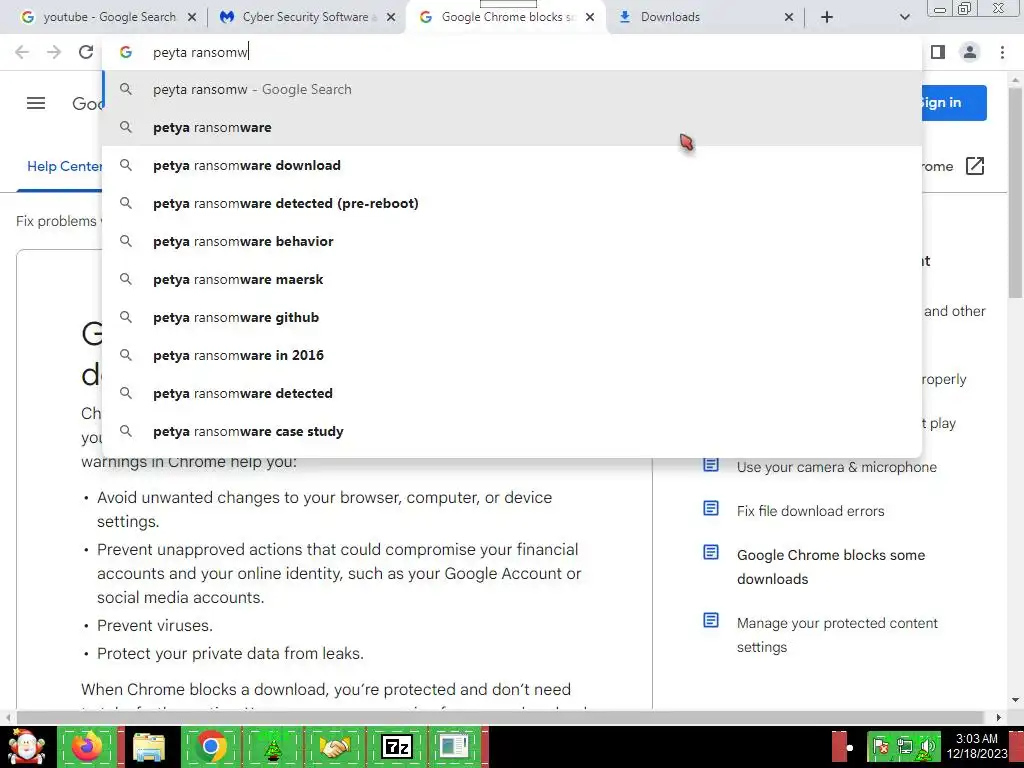
Task: Pick 'petya ransomware detected (pre-reboot)' suggestion
Action: tap(512, 203)
